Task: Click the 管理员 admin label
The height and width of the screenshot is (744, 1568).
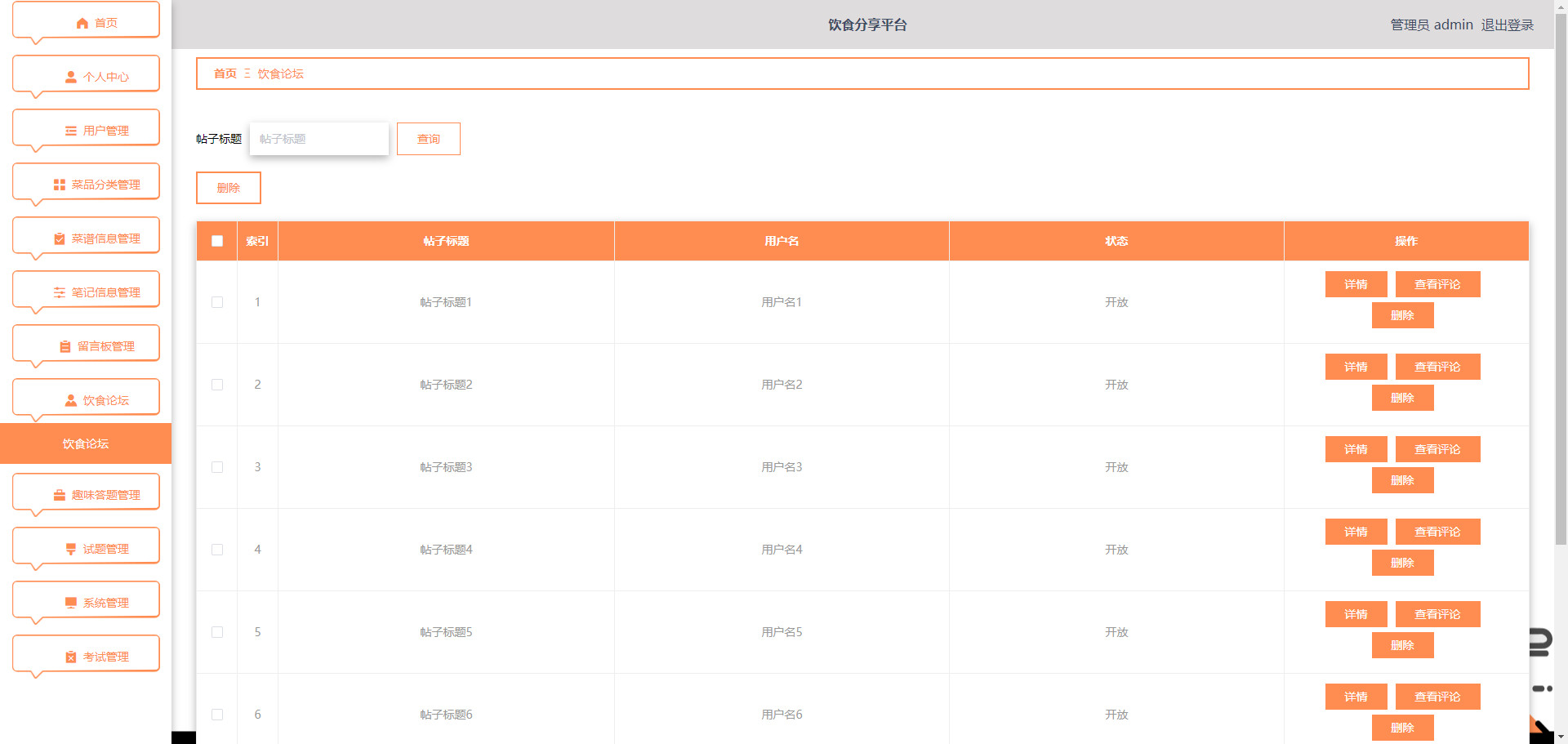Action: (1432, 25)
